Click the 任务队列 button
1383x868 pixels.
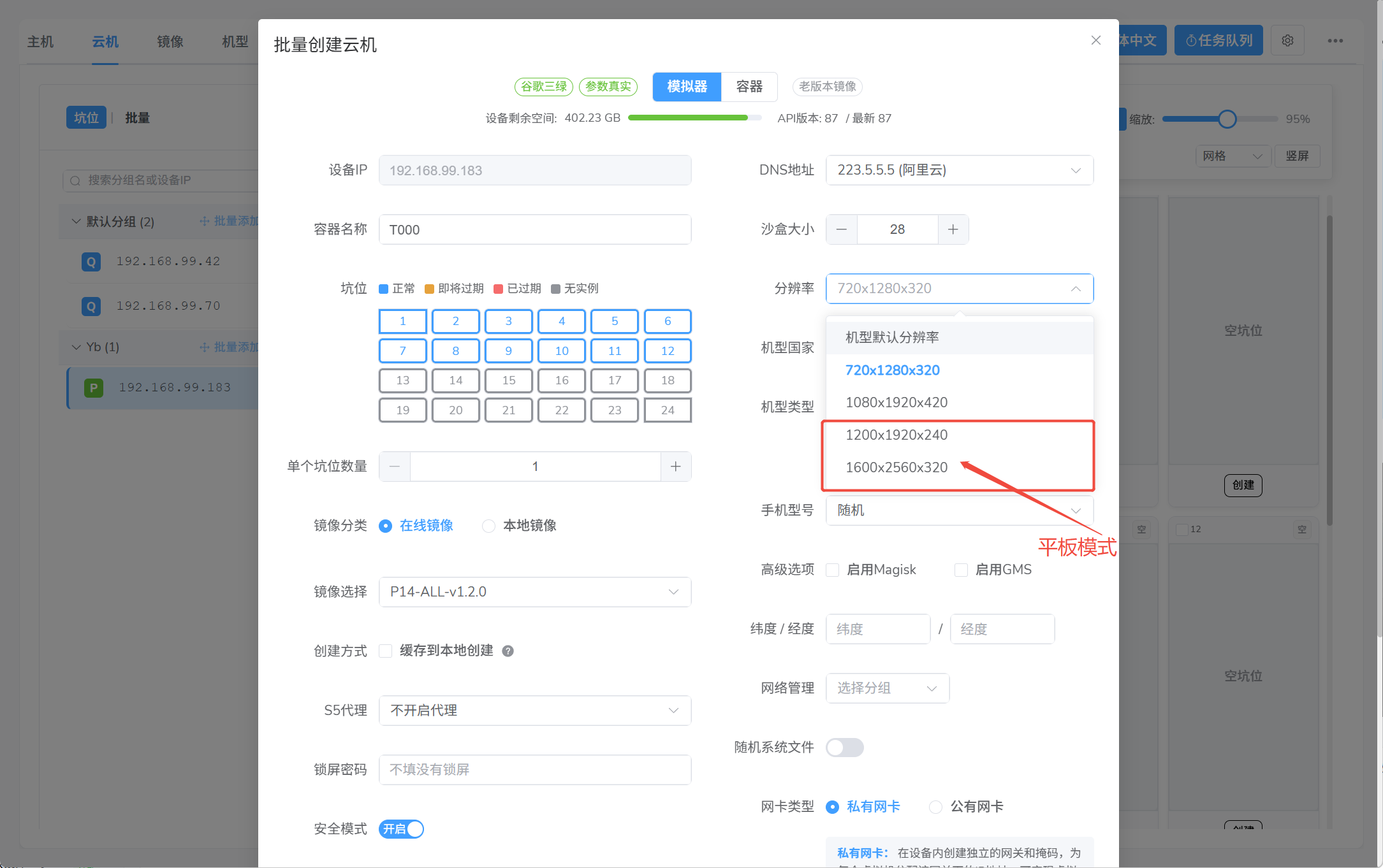(1218, 41)
